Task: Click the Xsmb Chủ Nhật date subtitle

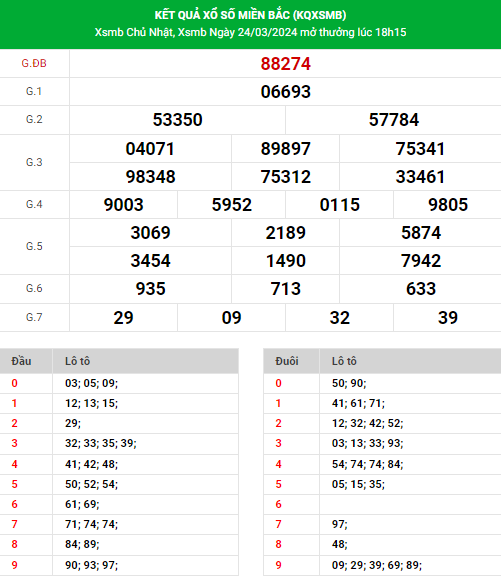Action: coord(250,32)
